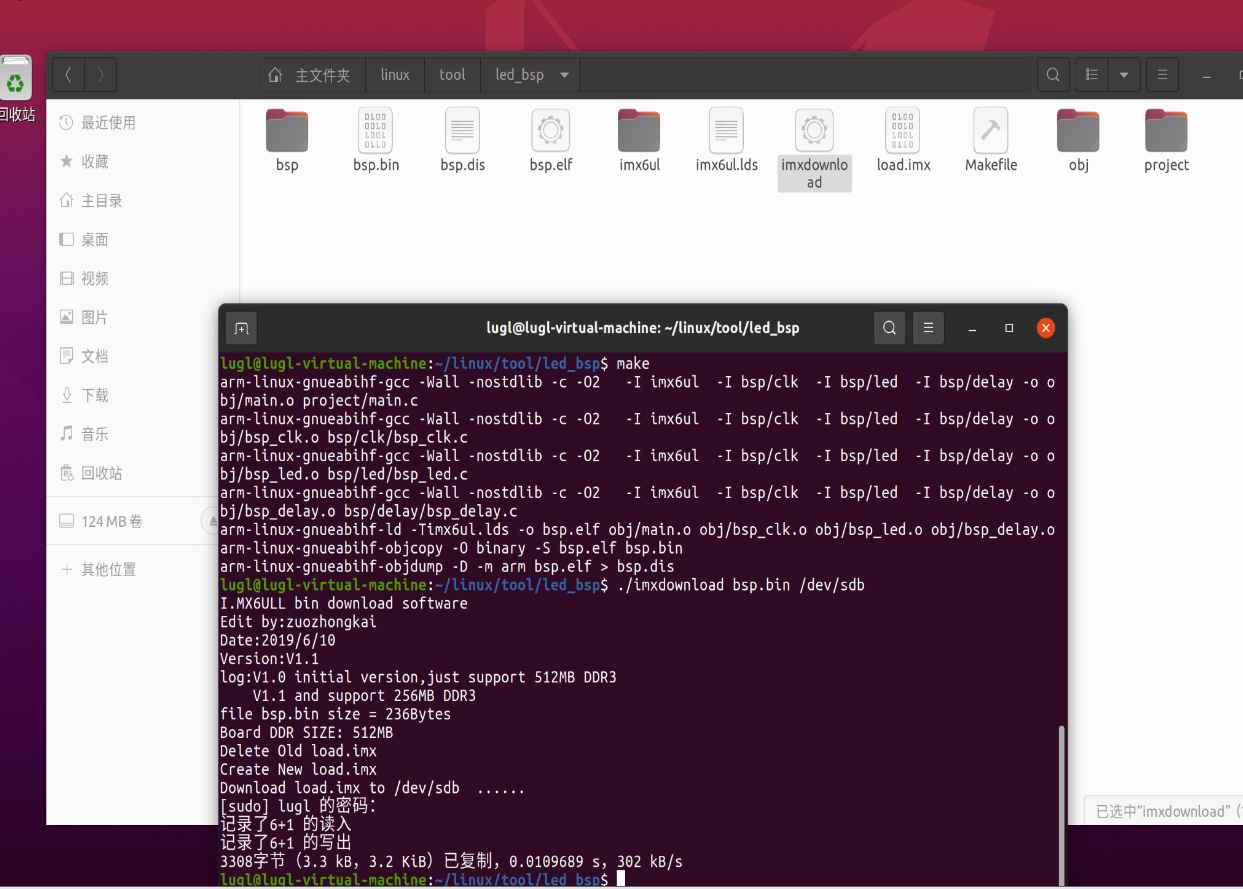This screenshot has width=1243, height=889.
Task: Navigate to linux breadcrumb
Action: click(395, 75)
